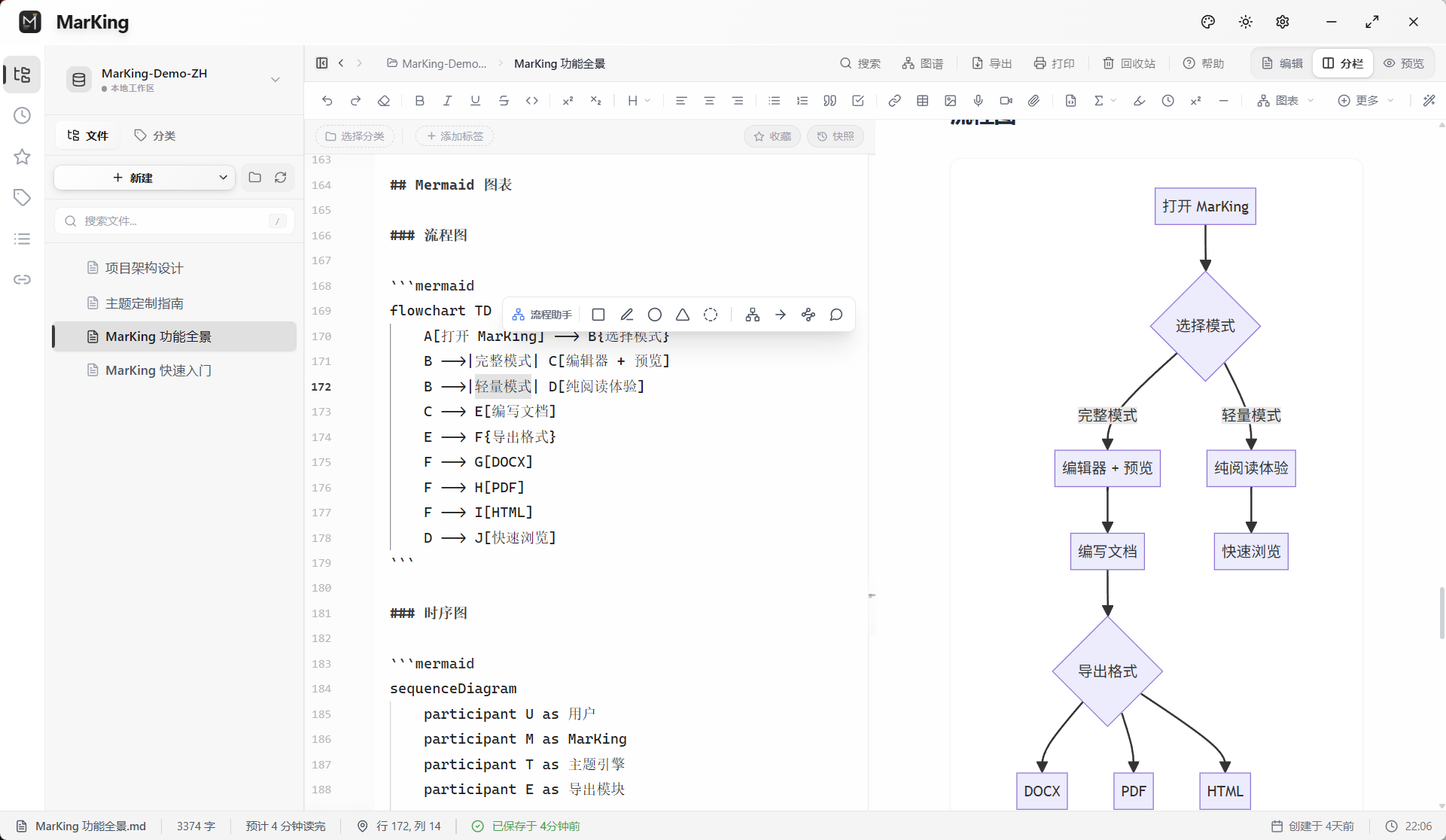Align text to the right

tap(738, 101)
